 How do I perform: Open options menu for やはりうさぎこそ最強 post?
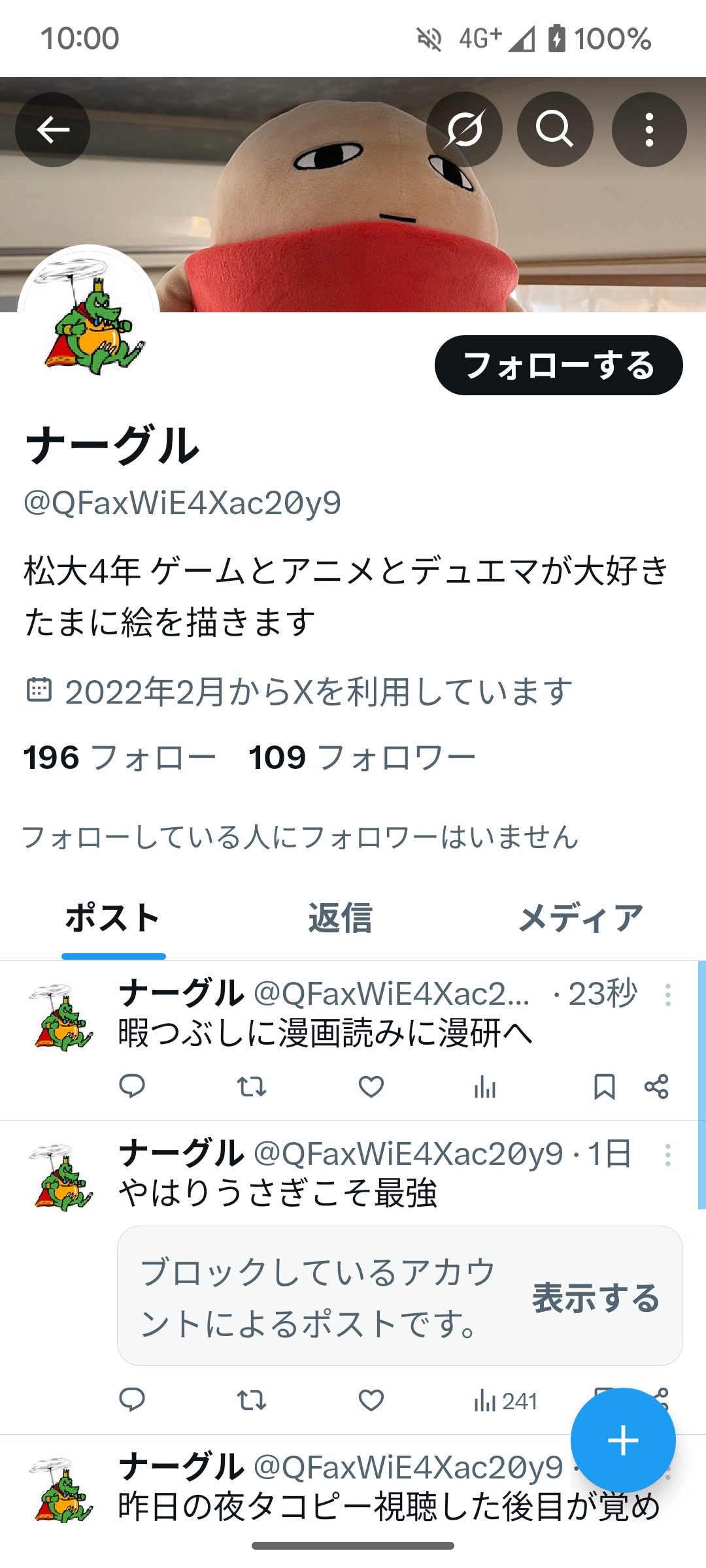click(667, 1155)
